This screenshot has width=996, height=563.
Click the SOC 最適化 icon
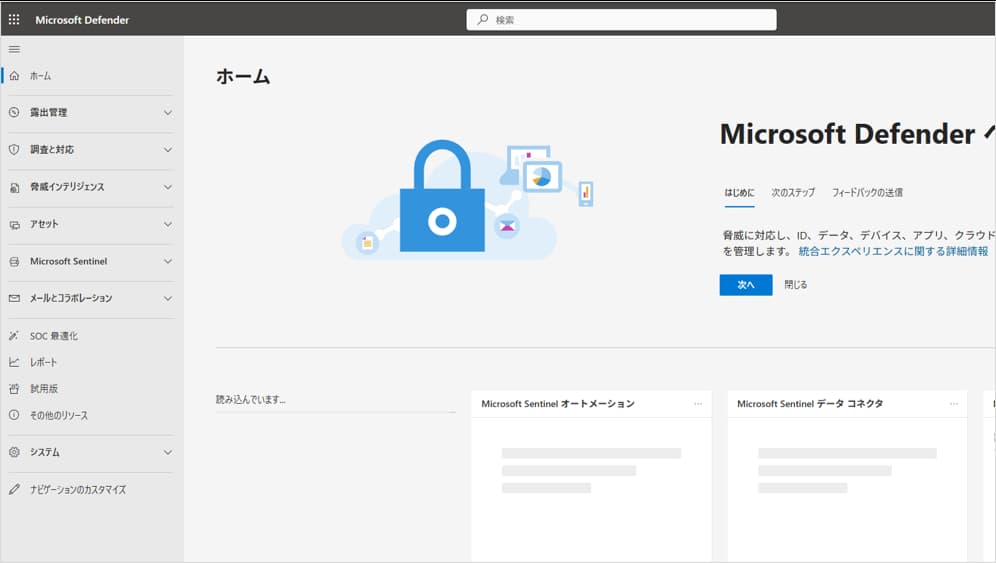click(14, 336)
